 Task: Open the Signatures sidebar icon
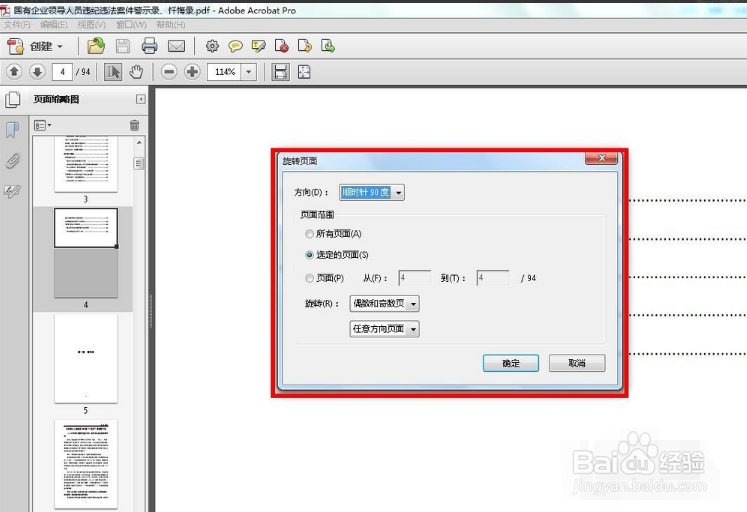(x=12, y=191)
